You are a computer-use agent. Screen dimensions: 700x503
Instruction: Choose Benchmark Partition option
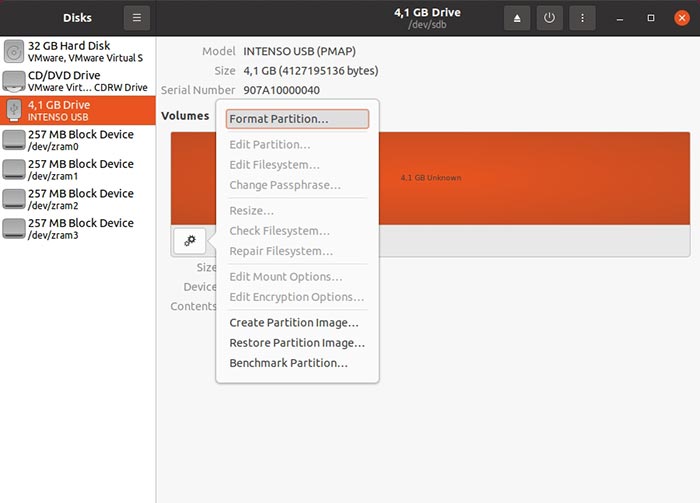(289, 363)
